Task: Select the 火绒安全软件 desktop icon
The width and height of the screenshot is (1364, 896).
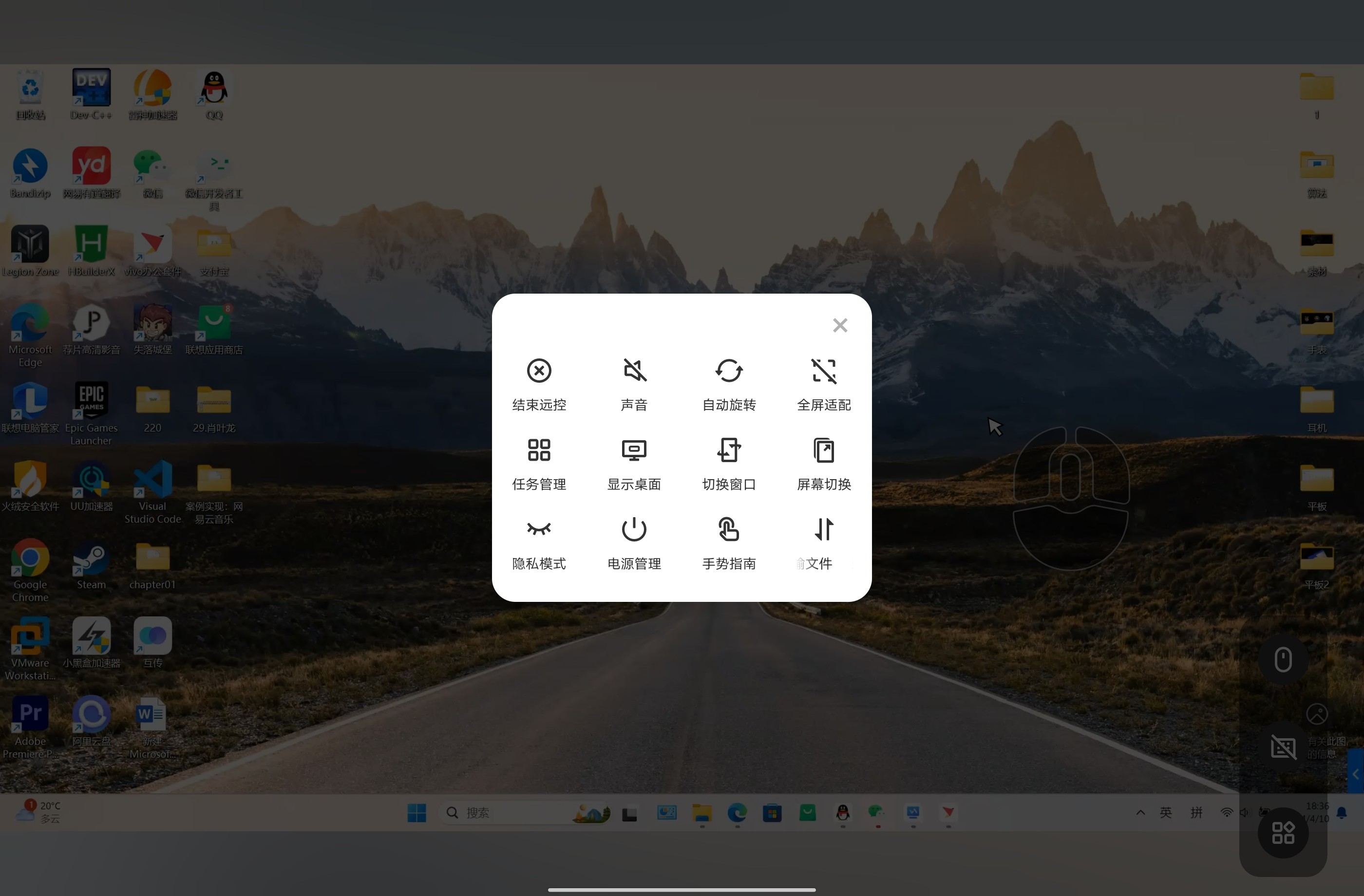Action: [30, 486]
